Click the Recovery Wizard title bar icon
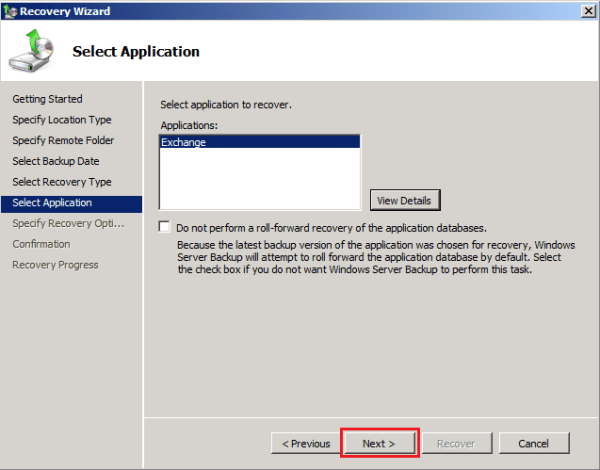600x470 pixels. pos(11,11)
